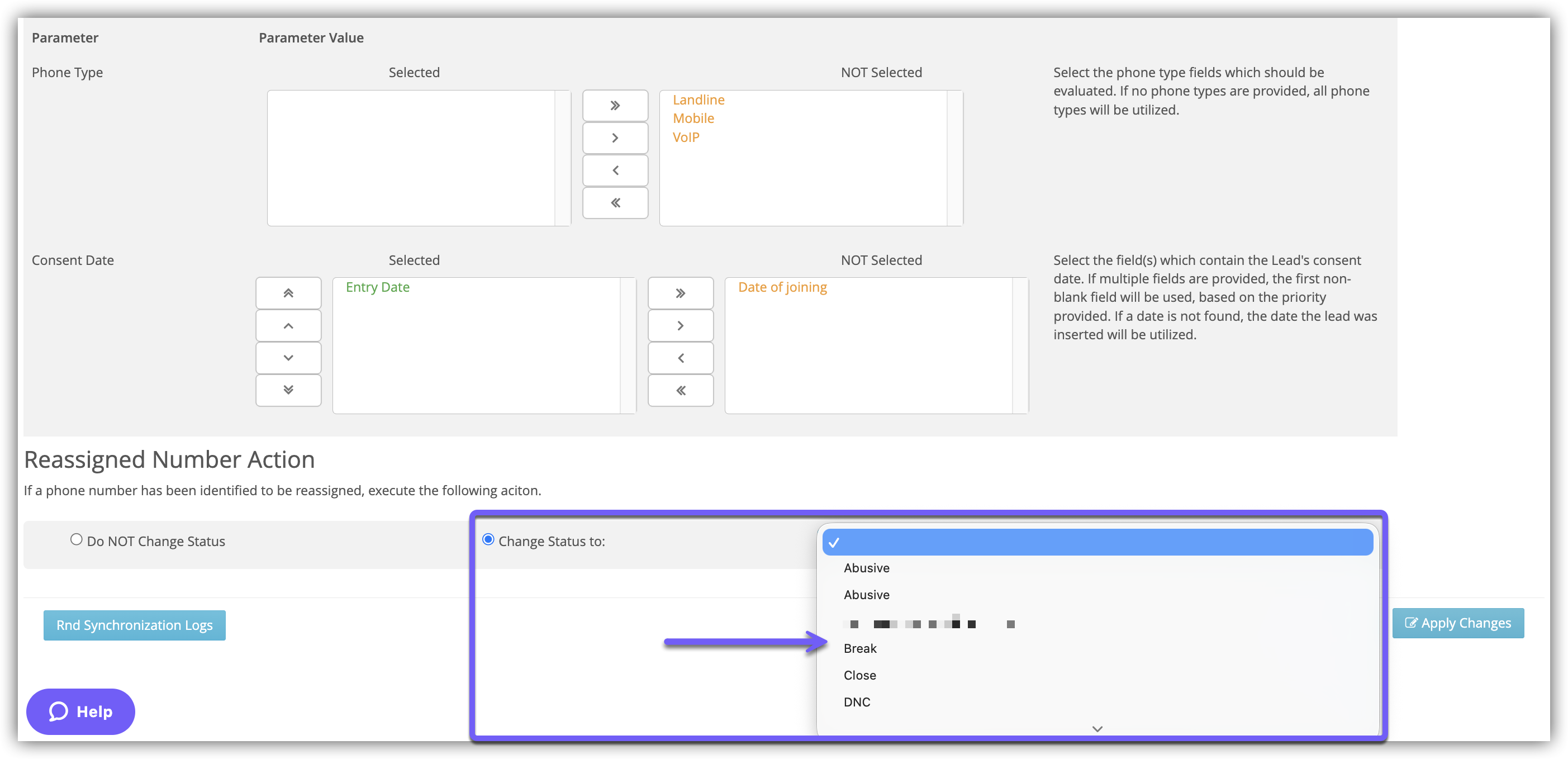Choose DNC status option

click(857, 702)
